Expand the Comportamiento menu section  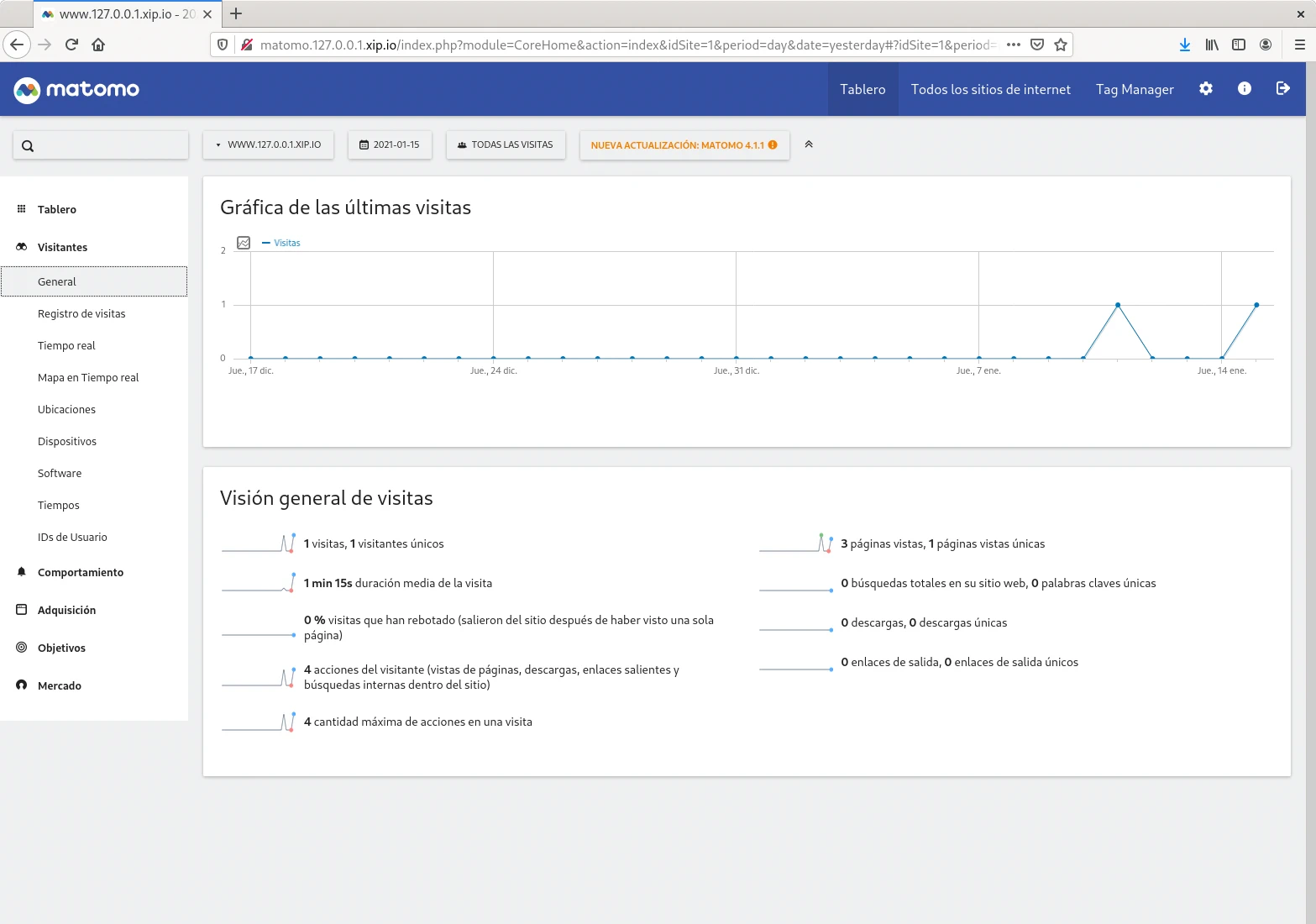coord(81,572)
